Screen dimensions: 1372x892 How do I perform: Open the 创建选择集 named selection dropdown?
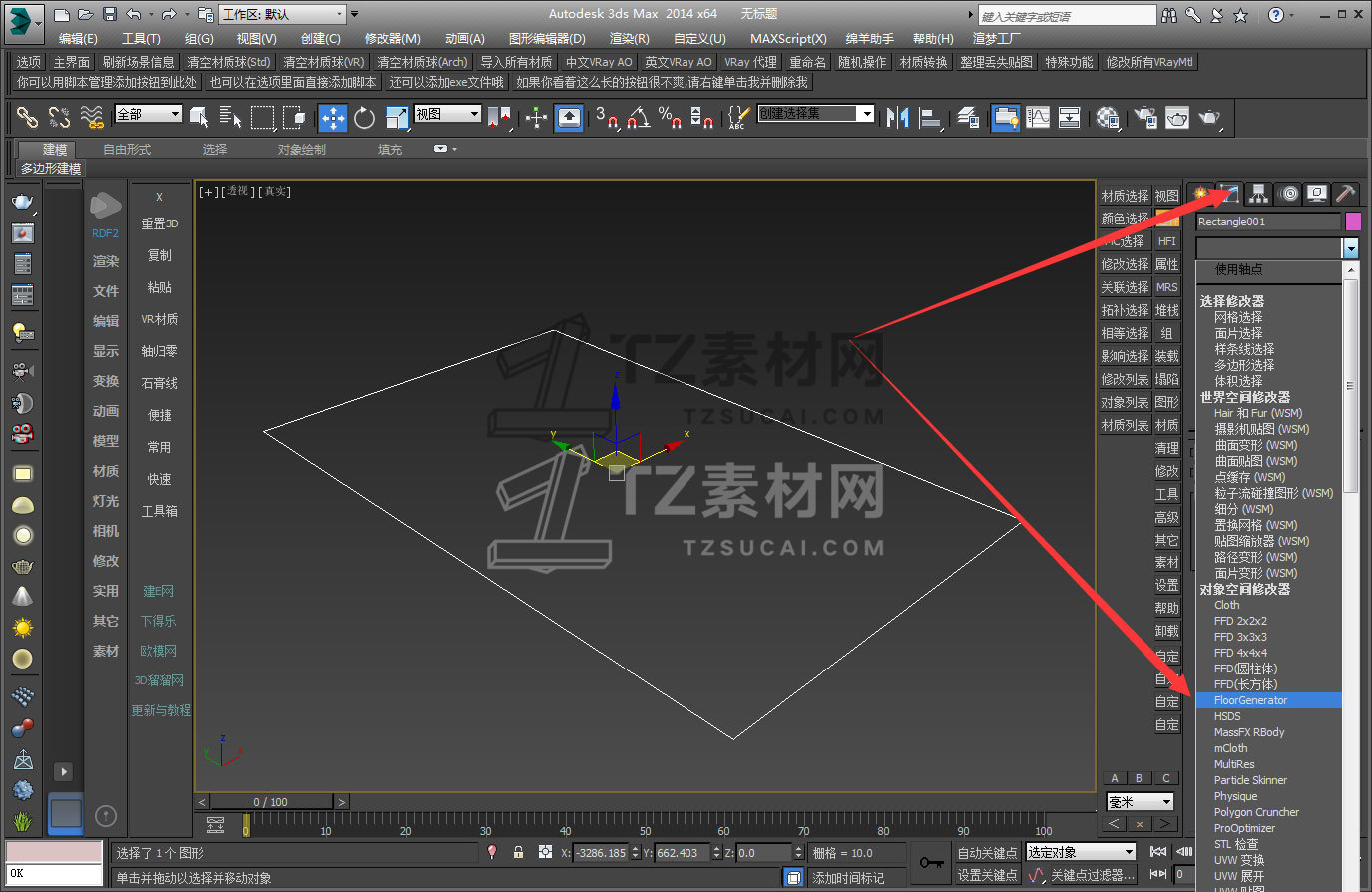(x=816, y=114)
